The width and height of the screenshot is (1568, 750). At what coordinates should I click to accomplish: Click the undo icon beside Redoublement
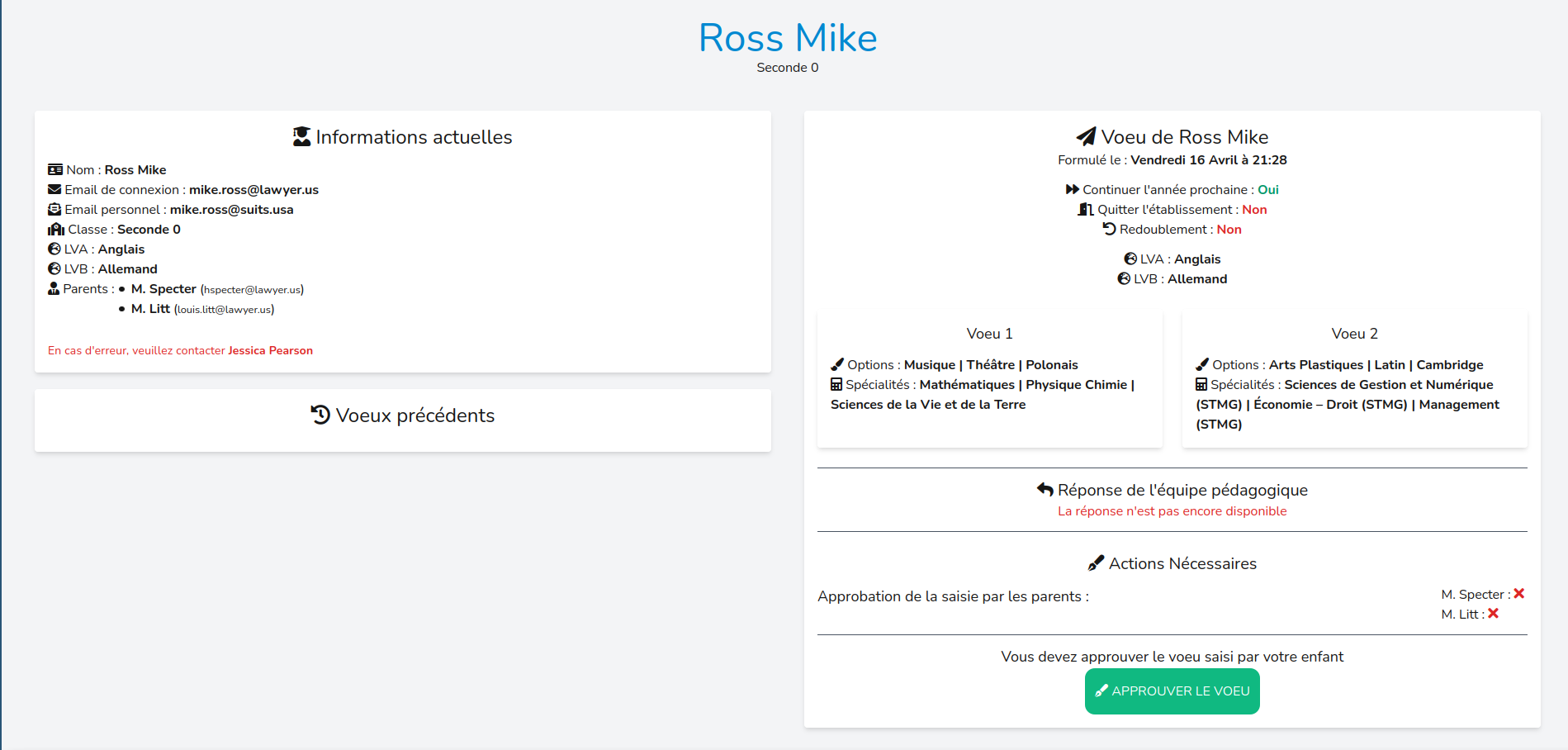click(1109, 230)
